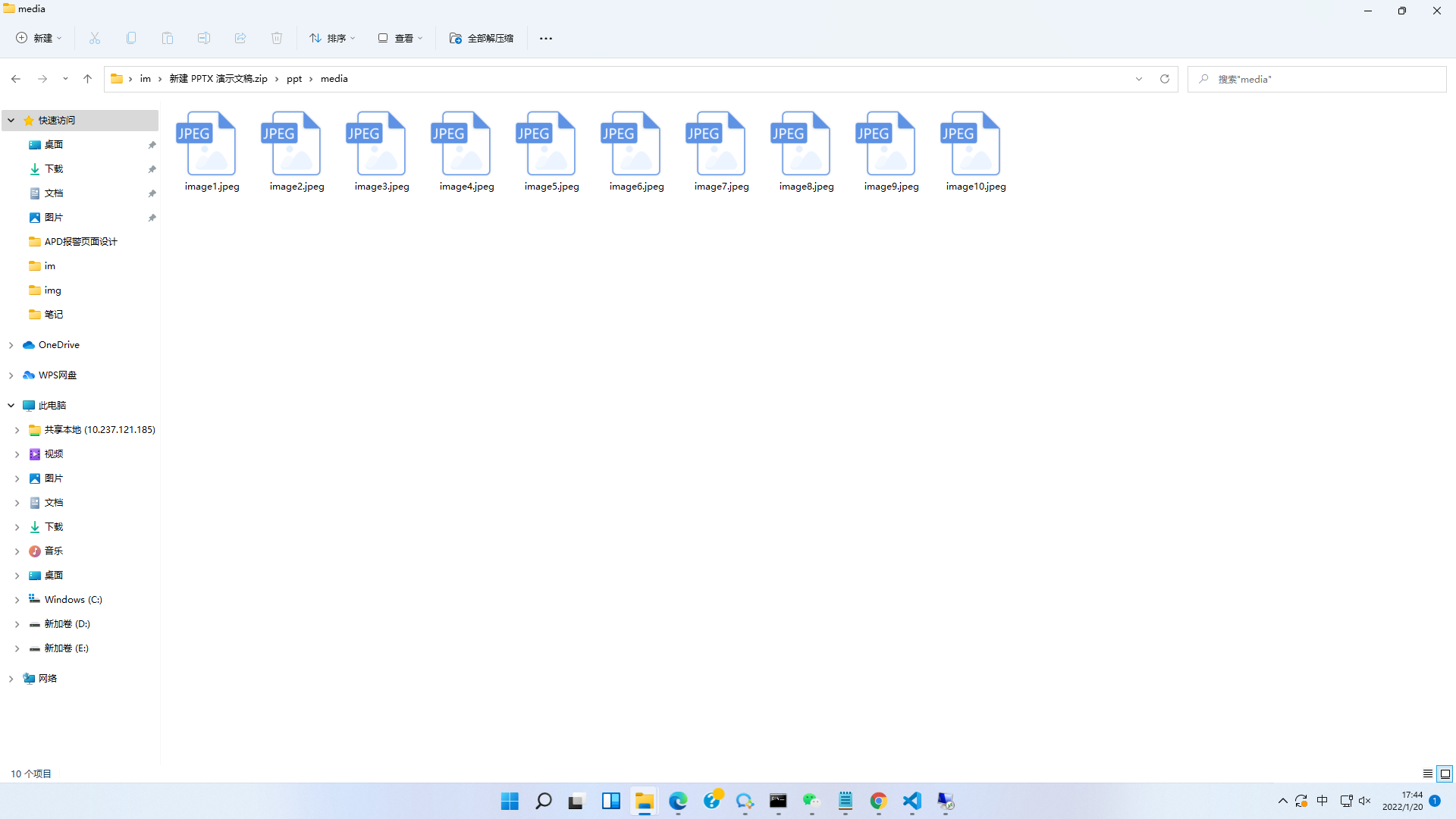Select 桌面 under quick access
Screen dimensions: 1456x819
pos(54,145)
